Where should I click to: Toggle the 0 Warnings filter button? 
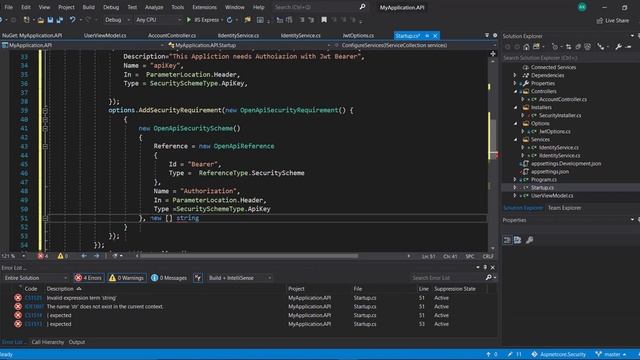point(127,278)
